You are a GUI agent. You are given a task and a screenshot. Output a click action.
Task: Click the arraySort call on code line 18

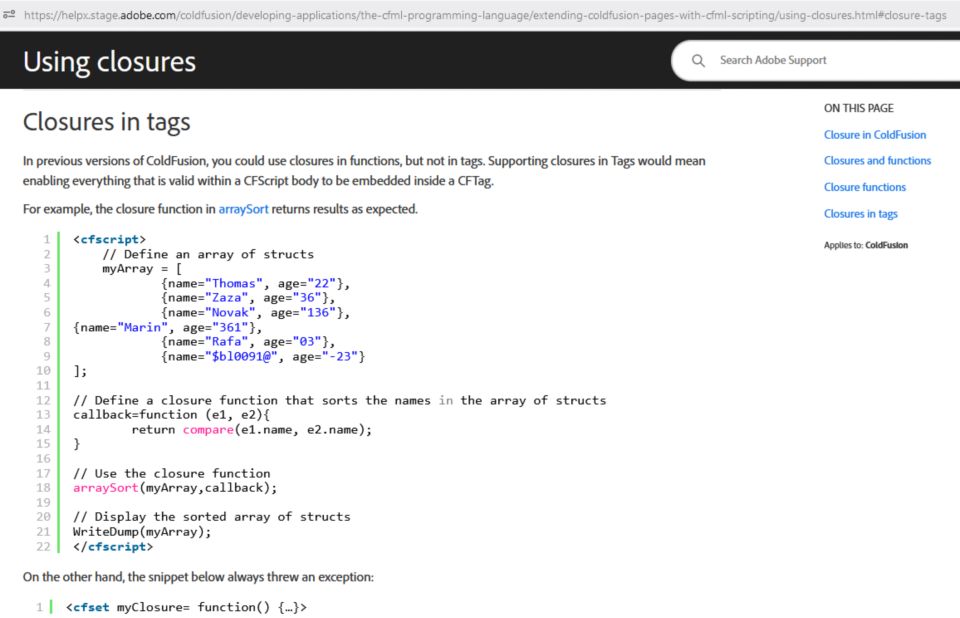[105, 488]
